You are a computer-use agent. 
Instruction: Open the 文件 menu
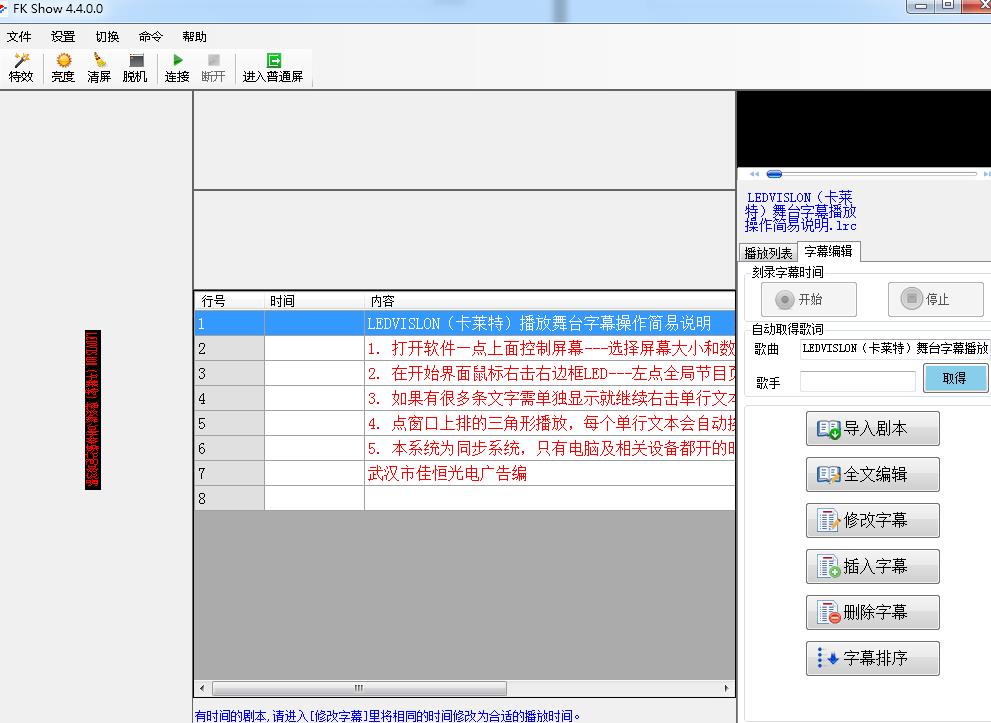[19, 37]
